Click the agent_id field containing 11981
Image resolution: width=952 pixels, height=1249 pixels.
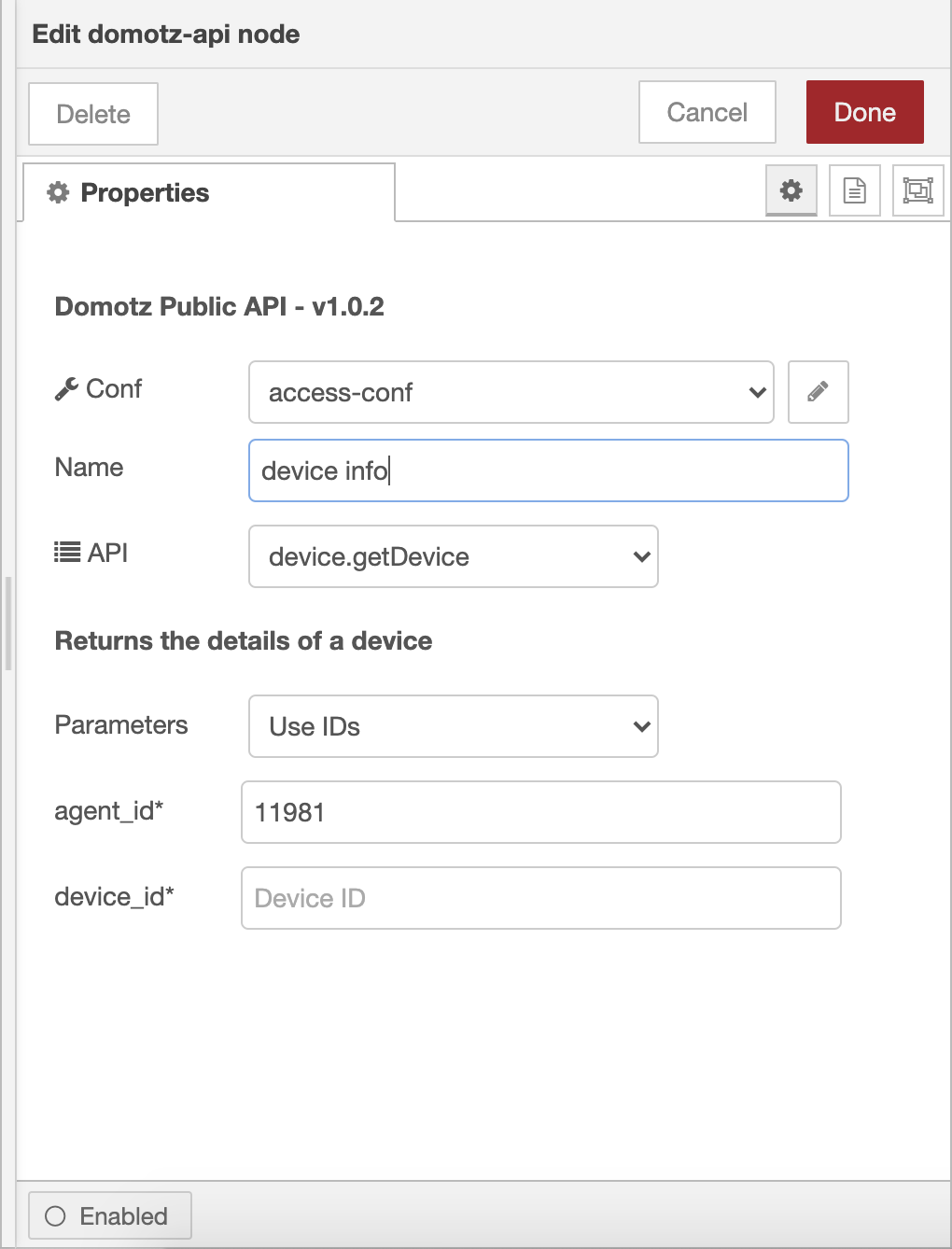(x=541, y=812)
